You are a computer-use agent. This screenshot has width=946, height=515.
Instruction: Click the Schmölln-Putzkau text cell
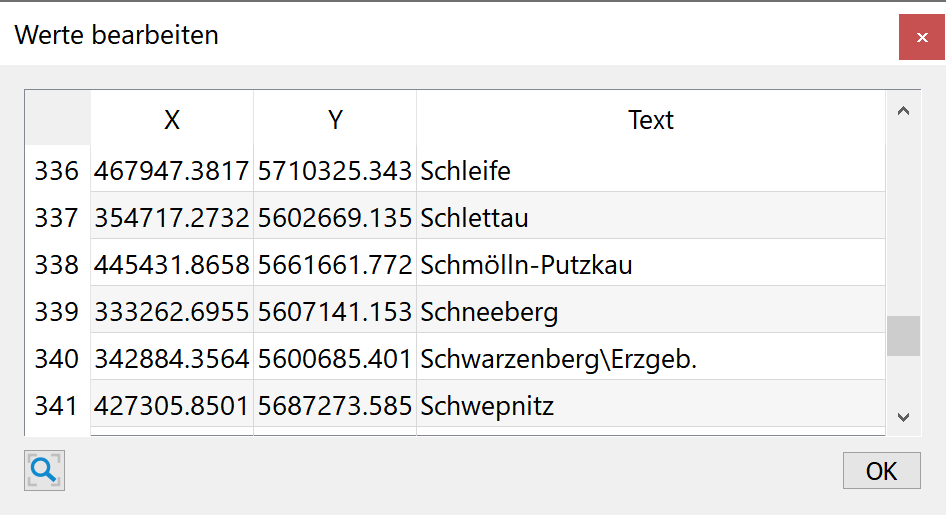tap(651, 265)
